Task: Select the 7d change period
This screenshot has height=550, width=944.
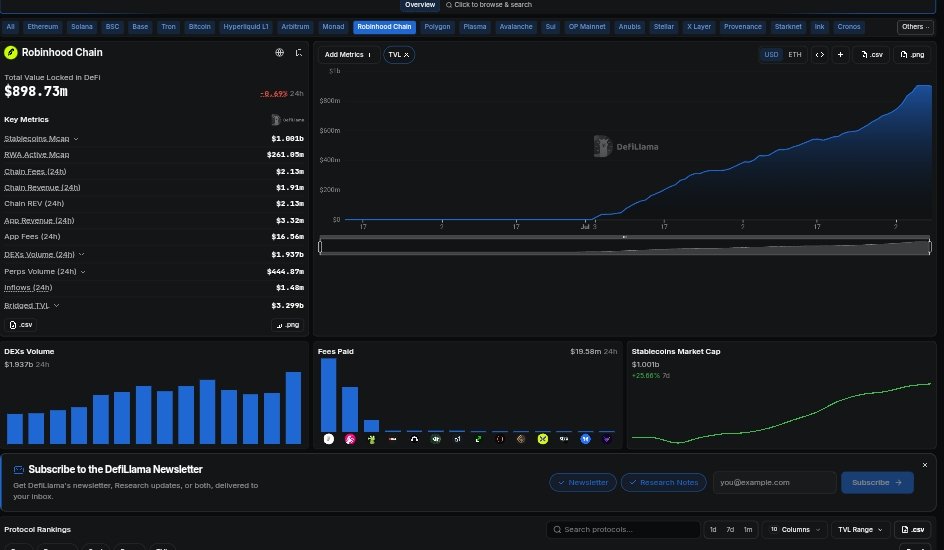Action: 730,530
